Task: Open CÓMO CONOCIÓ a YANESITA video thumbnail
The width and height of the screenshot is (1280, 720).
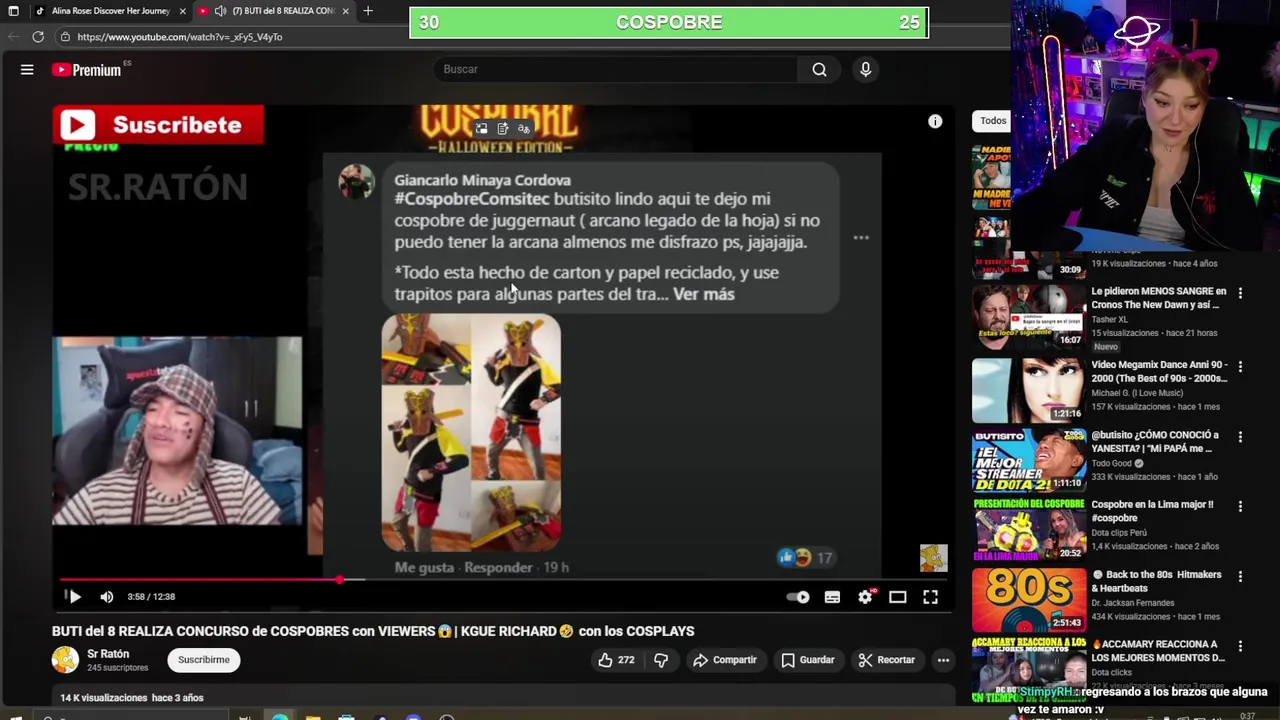Action: pos(1028,460)
